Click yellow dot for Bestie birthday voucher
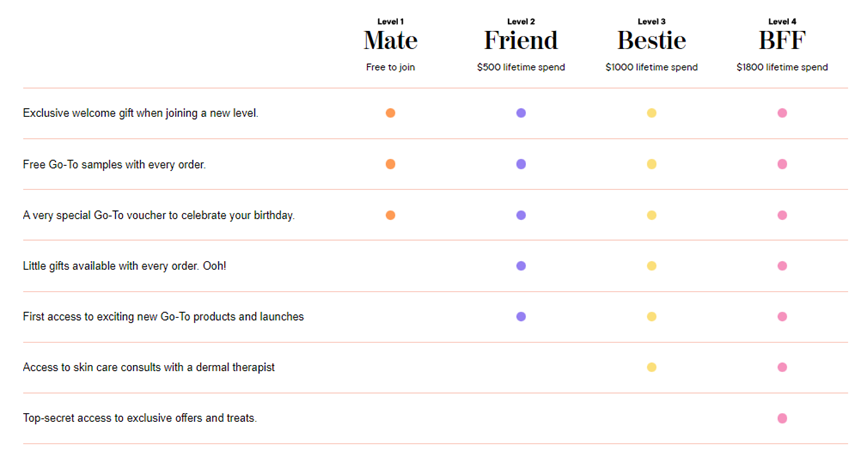Image resolution: width=867 pixels, height=457 pixels. coord(651,215)
